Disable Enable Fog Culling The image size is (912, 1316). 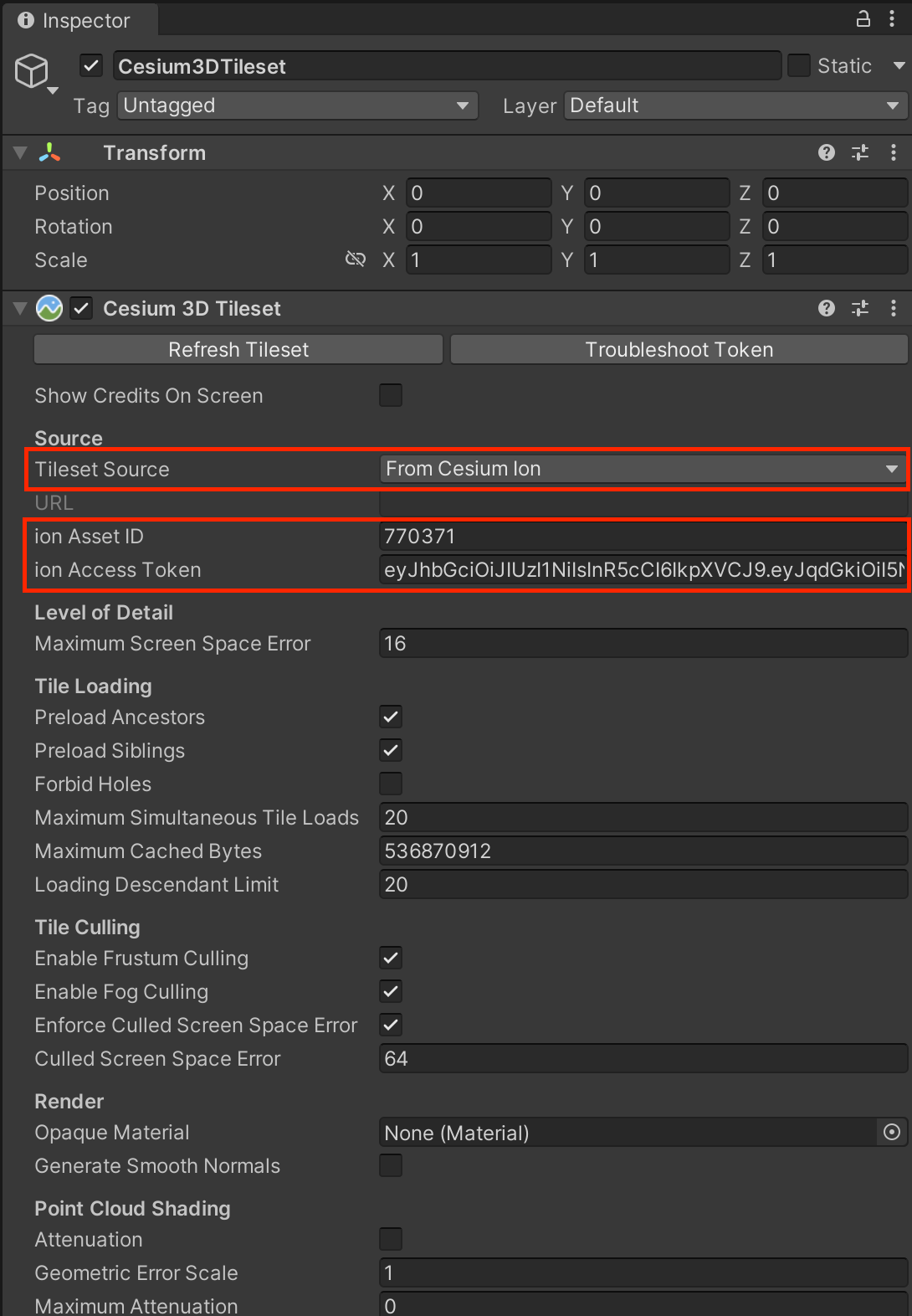point(391,991)
